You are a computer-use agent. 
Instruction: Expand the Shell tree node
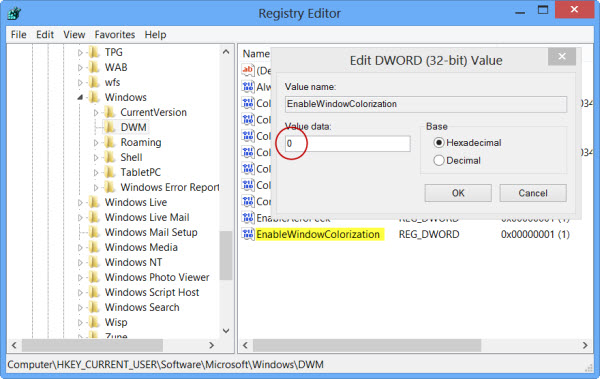tap(96, 157)
